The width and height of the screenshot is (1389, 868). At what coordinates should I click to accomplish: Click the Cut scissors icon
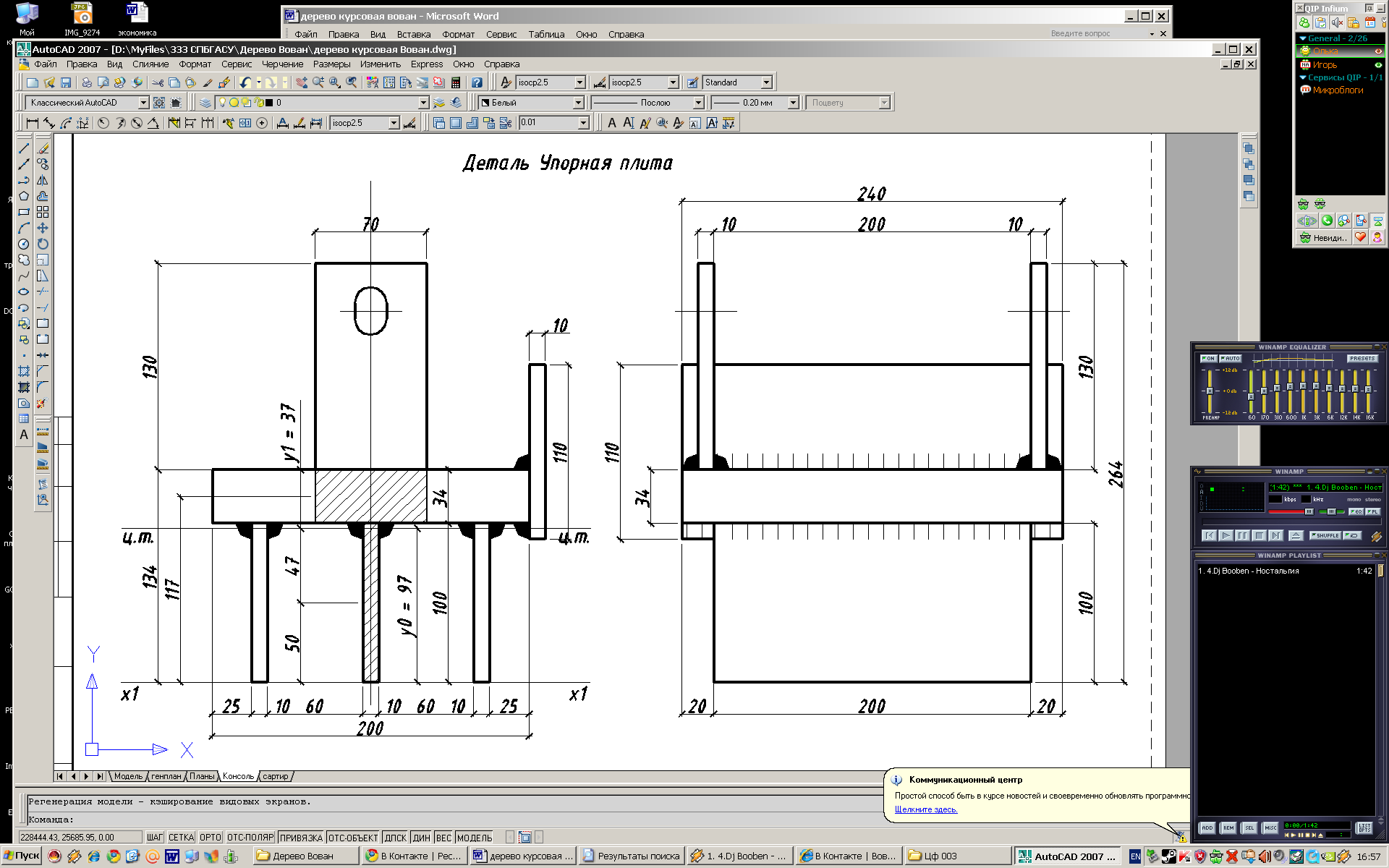click(x=158, y=82)
